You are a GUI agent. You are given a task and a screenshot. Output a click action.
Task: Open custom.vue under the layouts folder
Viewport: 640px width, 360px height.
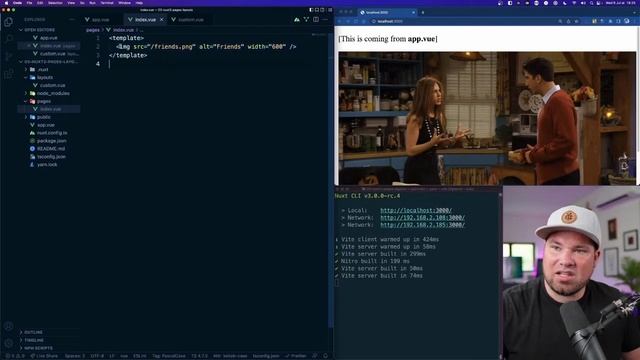pos(49,85)
